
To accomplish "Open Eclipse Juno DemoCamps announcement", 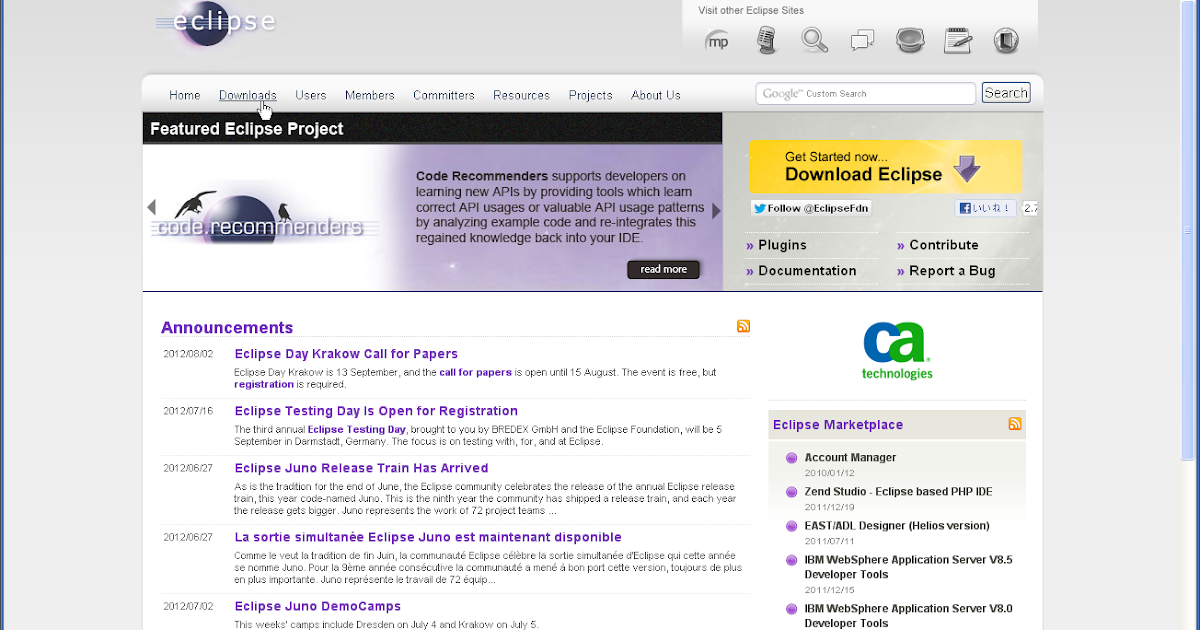I will coord(317,606).
